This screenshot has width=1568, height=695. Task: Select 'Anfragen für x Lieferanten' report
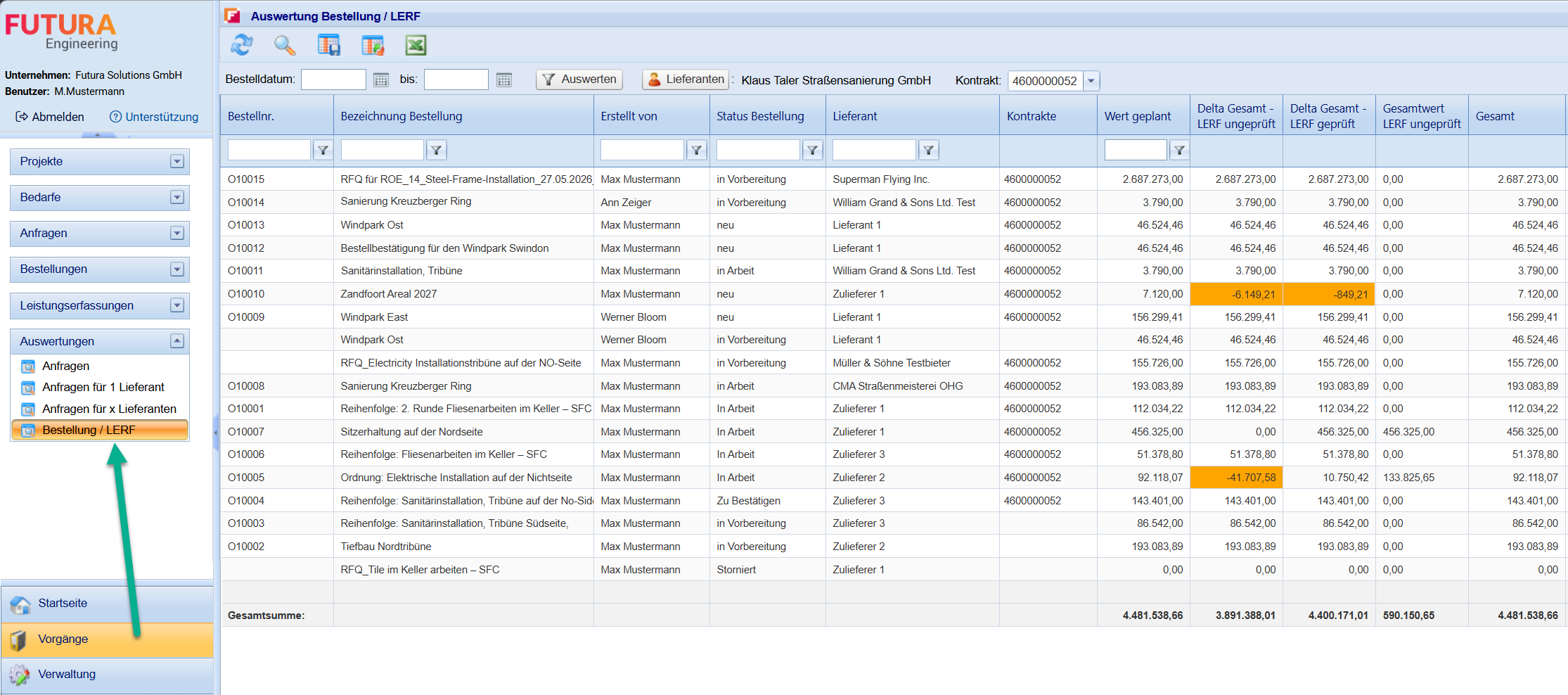click(x=109, y=409)
